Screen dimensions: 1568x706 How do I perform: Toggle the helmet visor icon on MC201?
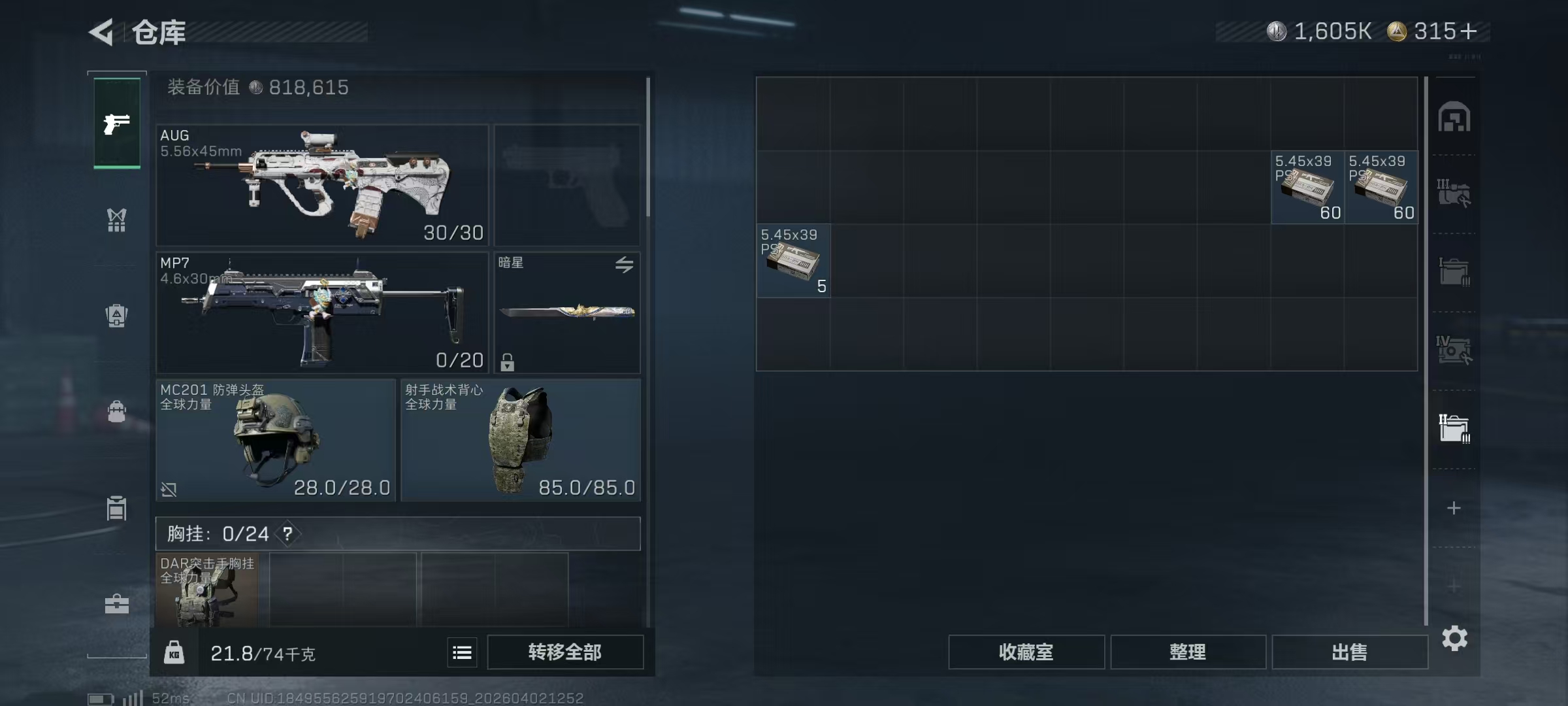169,489
